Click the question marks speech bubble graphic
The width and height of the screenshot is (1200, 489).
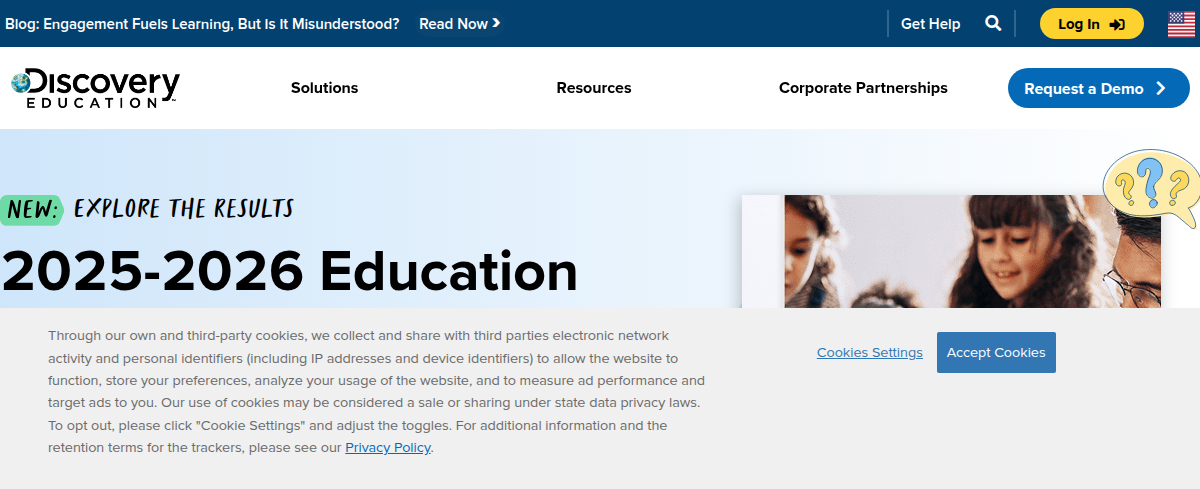coord(1150,188)
